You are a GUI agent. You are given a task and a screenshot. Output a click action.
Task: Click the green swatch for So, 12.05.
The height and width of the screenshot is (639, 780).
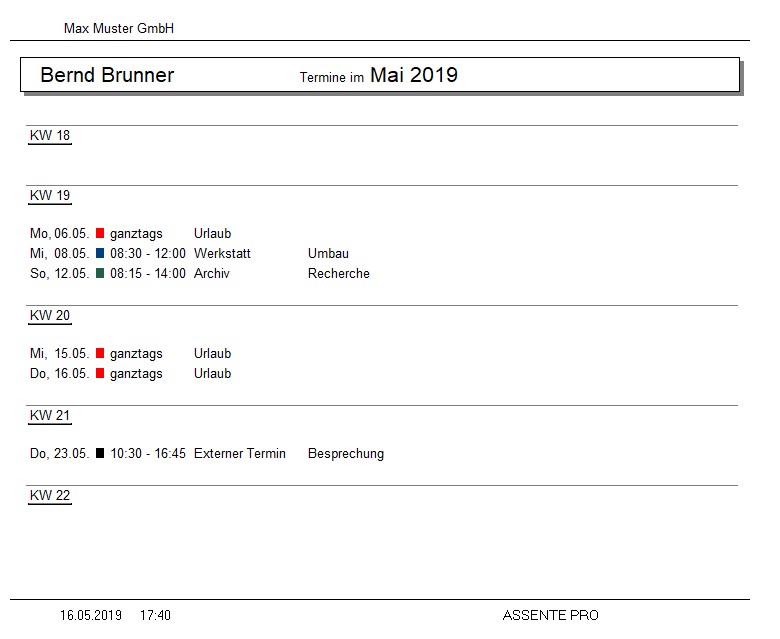(x=100, y=273)
